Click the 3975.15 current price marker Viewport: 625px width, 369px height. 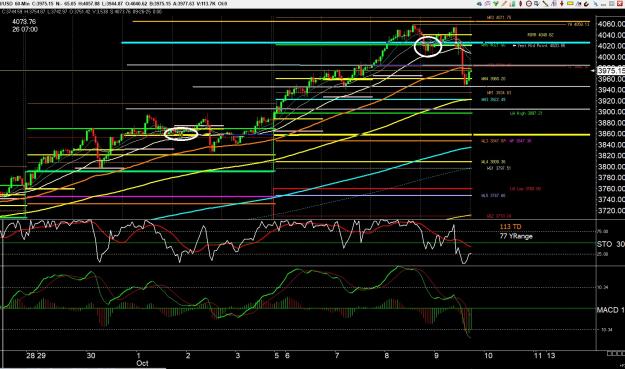tap(612, 71)
